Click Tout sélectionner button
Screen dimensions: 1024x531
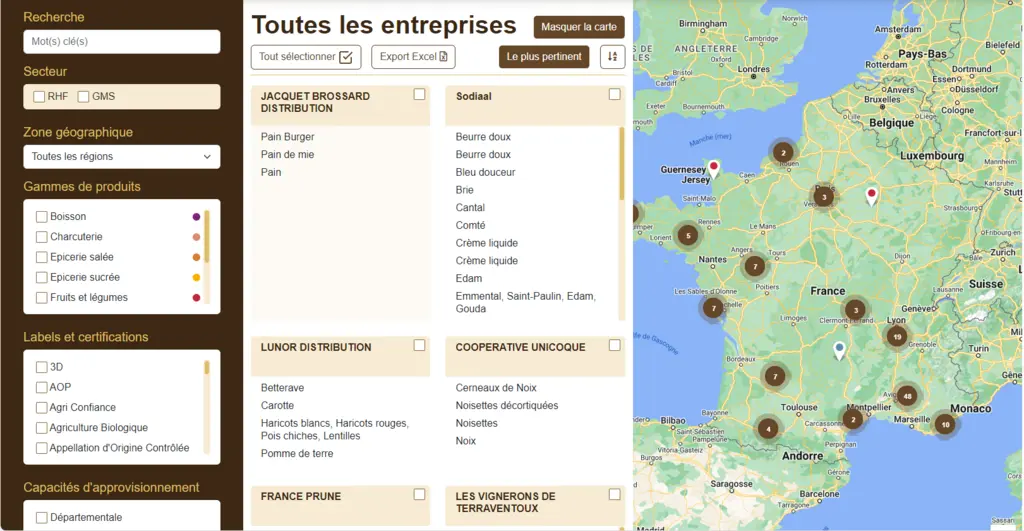click(x=306, y=57)
